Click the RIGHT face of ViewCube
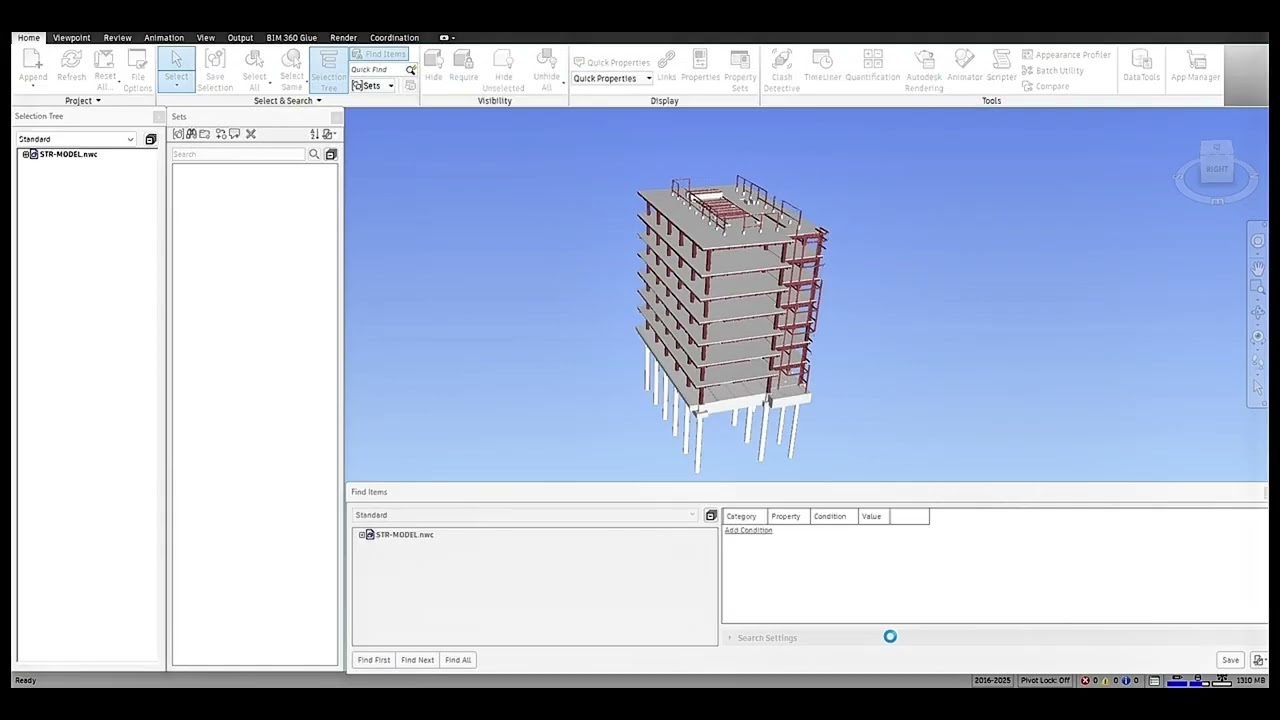Image resolution: width=1280 pixels, height=720 pixels. pos(1216,169)
